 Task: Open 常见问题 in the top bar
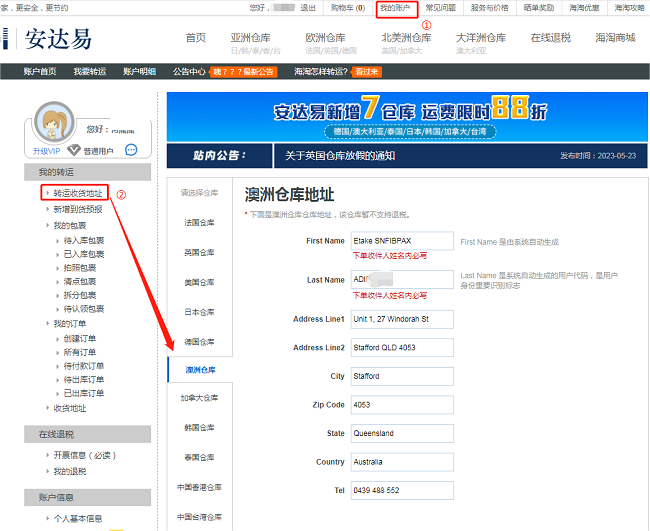[441, 8]
